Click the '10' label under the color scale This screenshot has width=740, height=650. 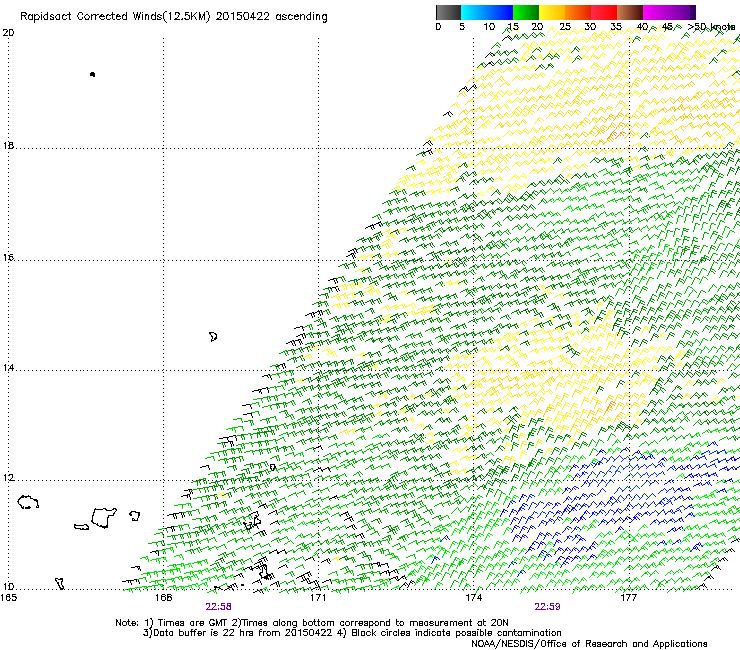[489, 27]
